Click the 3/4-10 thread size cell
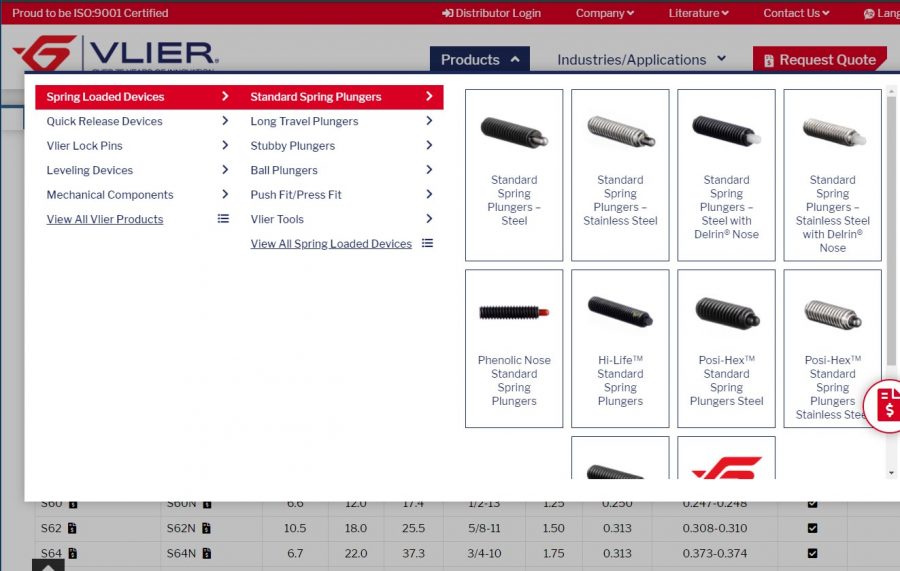Viewport: 900px width, 571px height. click(x=484, y=553)
